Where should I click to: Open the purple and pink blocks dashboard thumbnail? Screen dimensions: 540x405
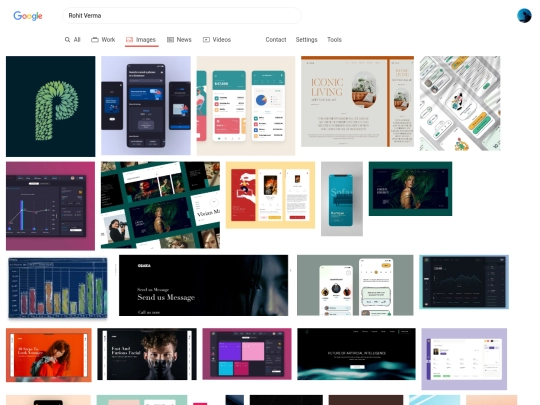(x=247, y=354)
